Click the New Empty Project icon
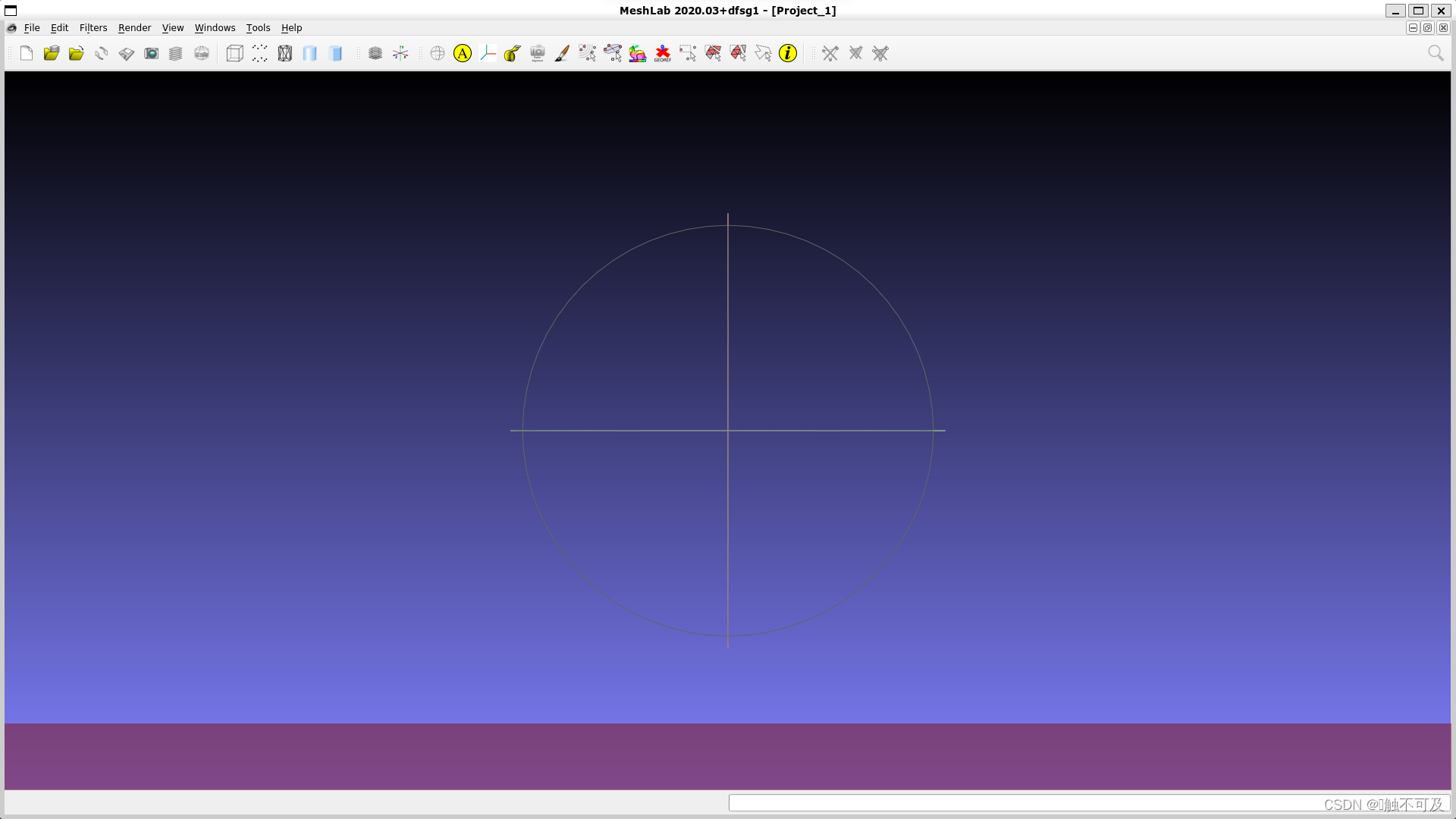 (x=27, y=53)
